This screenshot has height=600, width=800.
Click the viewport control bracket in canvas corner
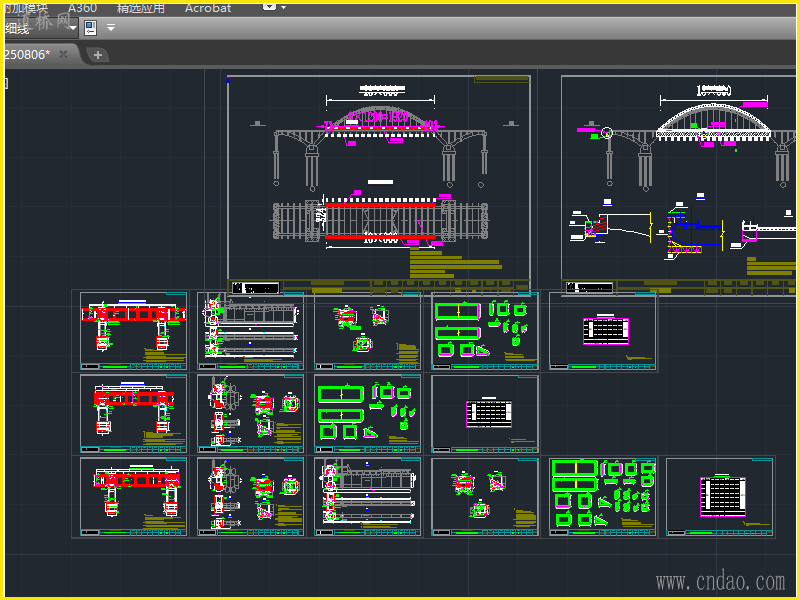coord(5,83)
